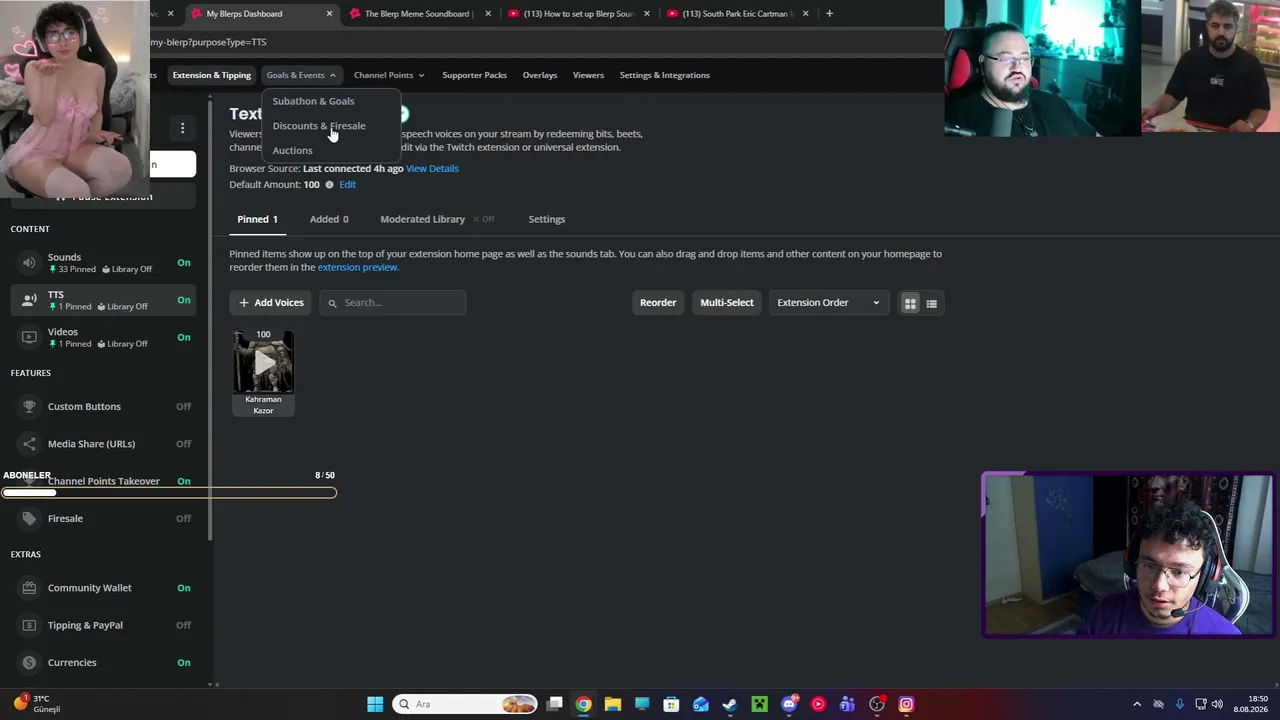Choose Discounts & Firesale menu entry
Screen dimensions: 1280x720
pos(319,126)
